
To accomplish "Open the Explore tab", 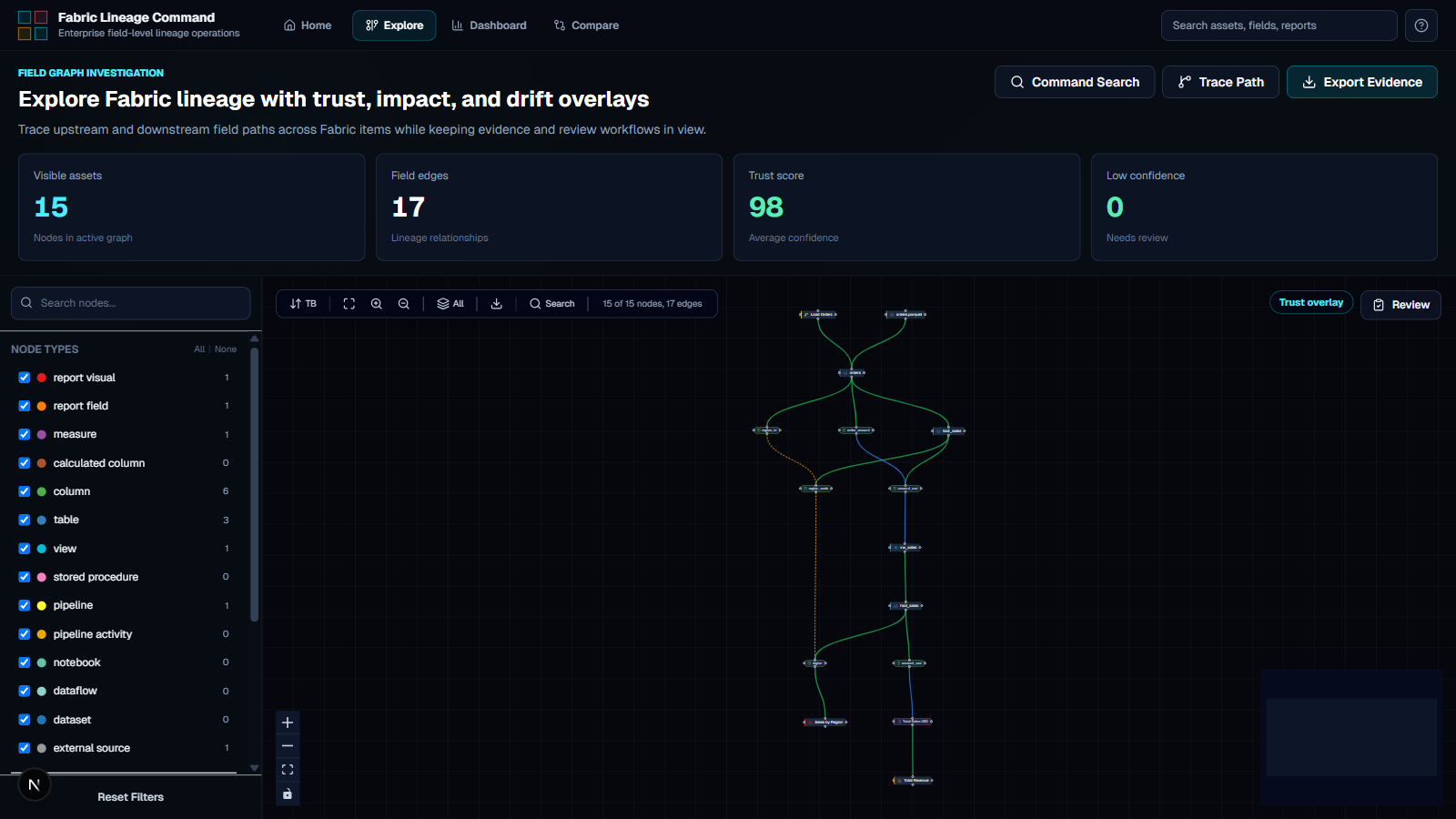I will tap(394, 25).
